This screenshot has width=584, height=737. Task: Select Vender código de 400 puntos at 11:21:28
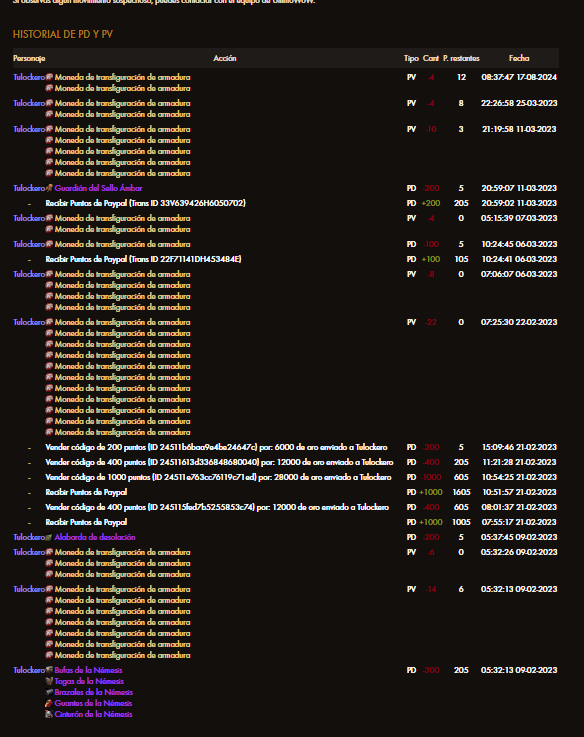[219, 462]
